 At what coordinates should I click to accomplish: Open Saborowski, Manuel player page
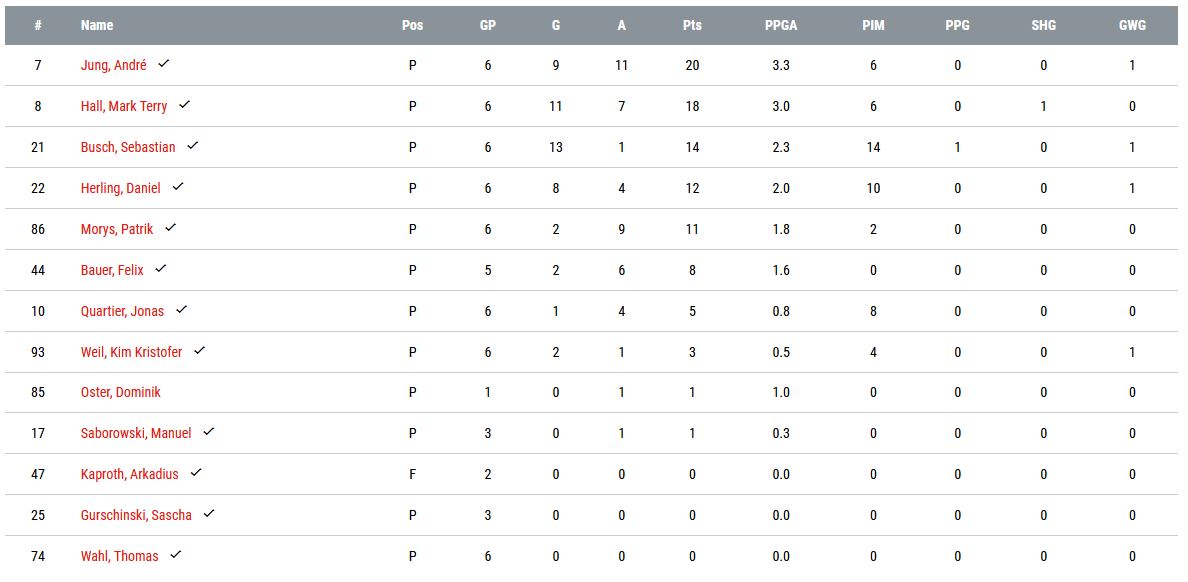tap(136, 434)
